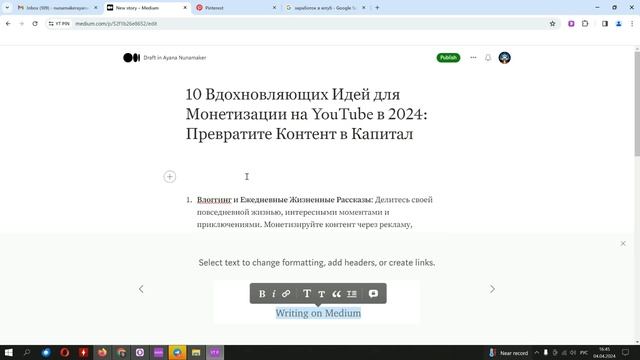The width and height of the screenshot is (640, 360).
Task: Publish the draft story
Action: point(448,58)
